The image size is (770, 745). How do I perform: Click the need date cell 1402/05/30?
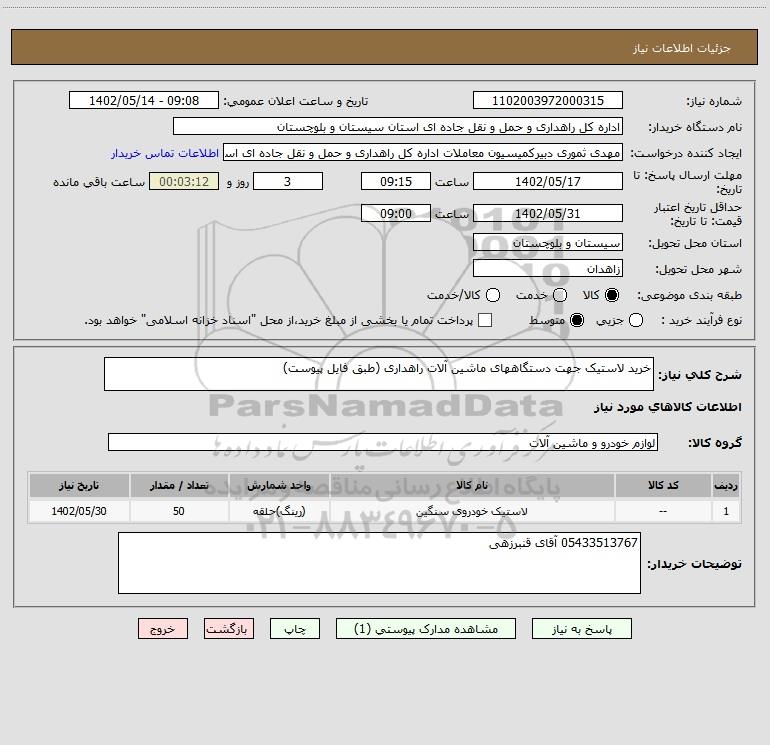[x=79, y=512]
